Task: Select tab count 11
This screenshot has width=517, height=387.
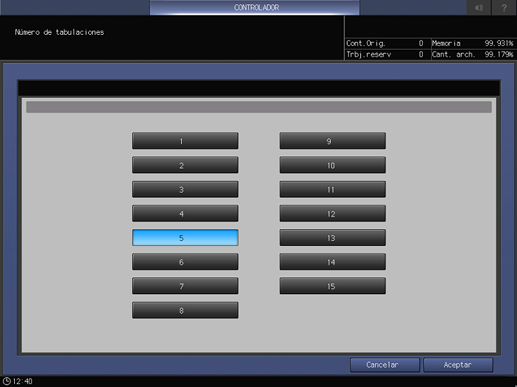Action: tap(333, 189)
